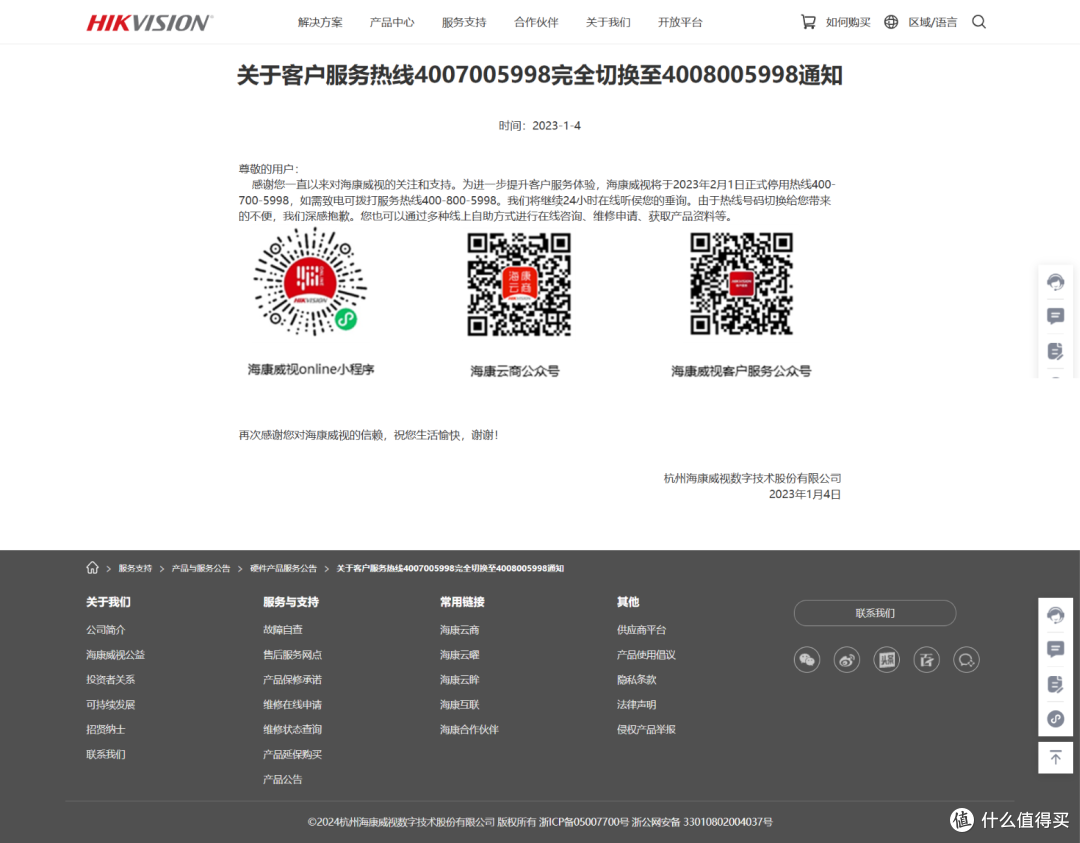Open the 海康互联 footer link
Image resolution: width=1080 pixels, height=843 pixels.
click(x=459, y=705)
